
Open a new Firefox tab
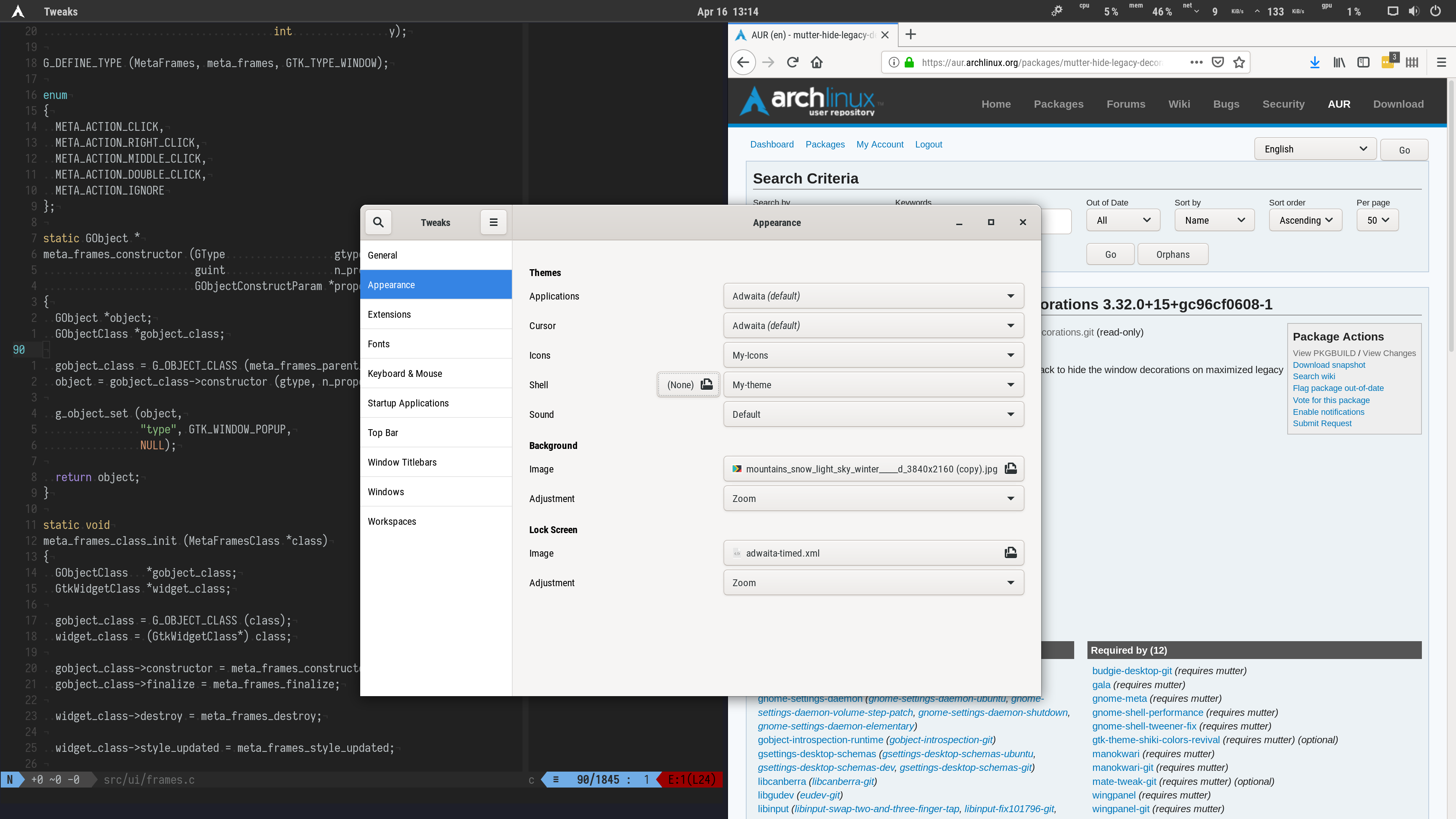910,35
